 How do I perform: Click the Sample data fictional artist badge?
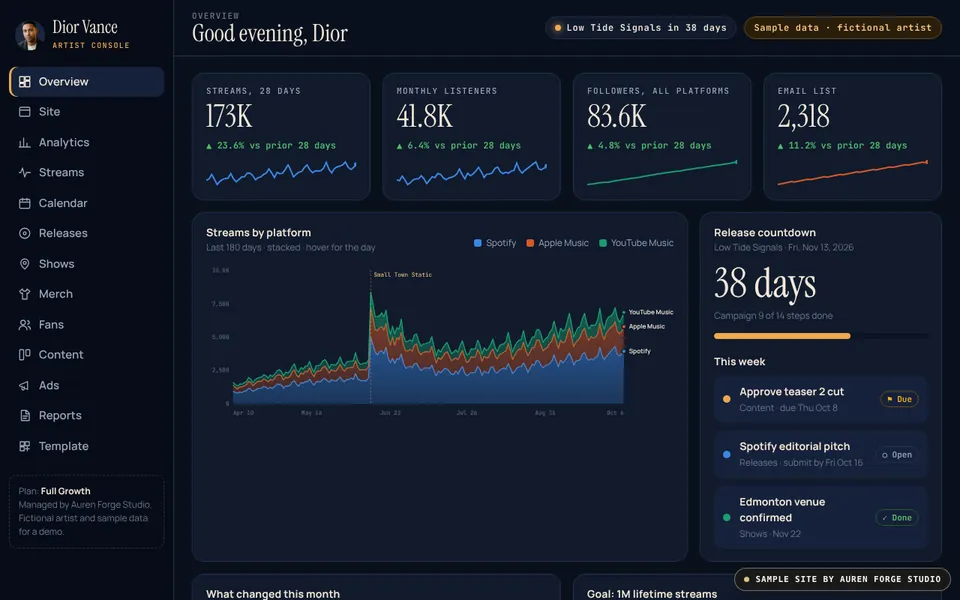pos(842,28)
